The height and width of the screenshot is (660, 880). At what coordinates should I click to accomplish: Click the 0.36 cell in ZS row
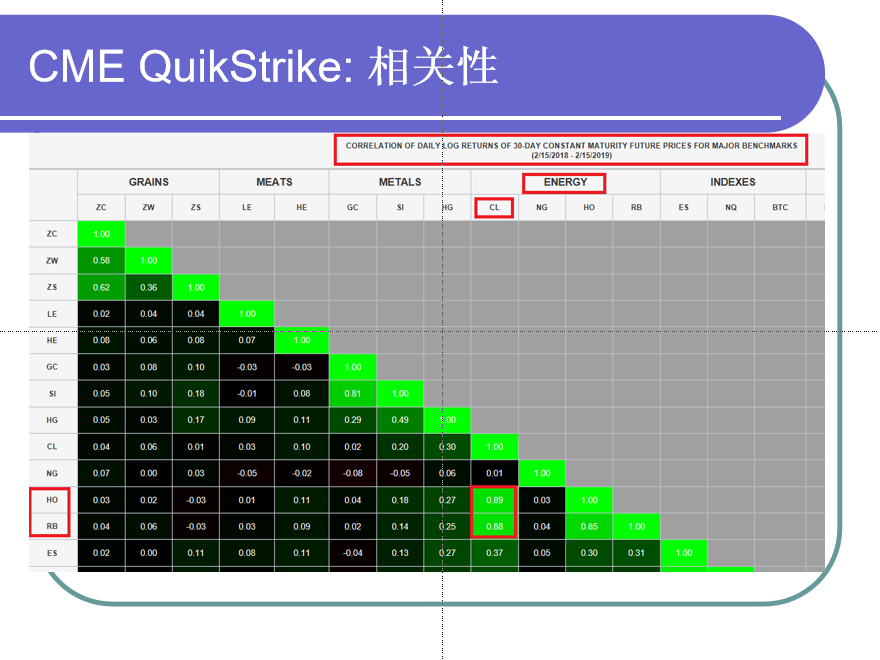click(x=148, y=287)
